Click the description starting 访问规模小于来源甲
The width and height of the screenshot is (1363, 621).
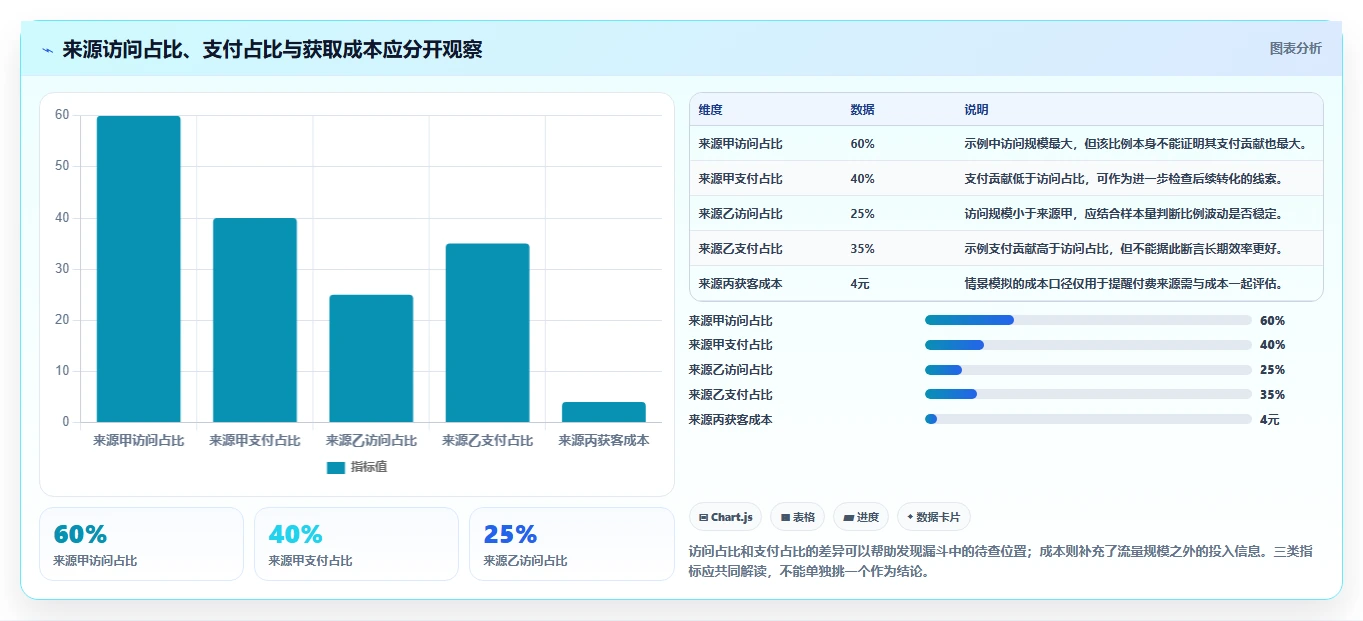click(x=1123, y=214)
